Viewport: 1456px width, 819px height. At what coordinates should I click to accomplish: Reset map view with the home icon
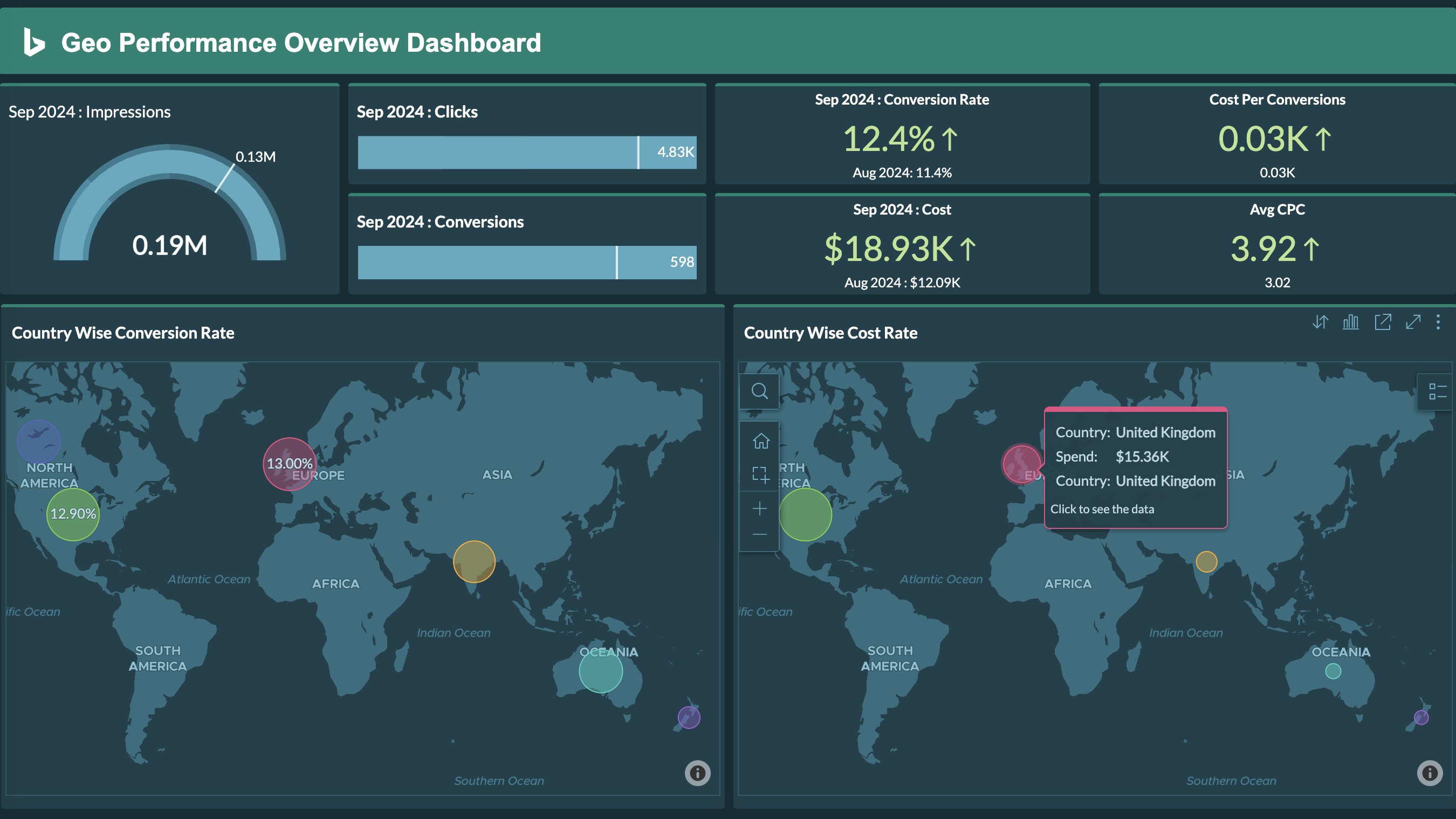pyautogui.click(x=761, y=441)
